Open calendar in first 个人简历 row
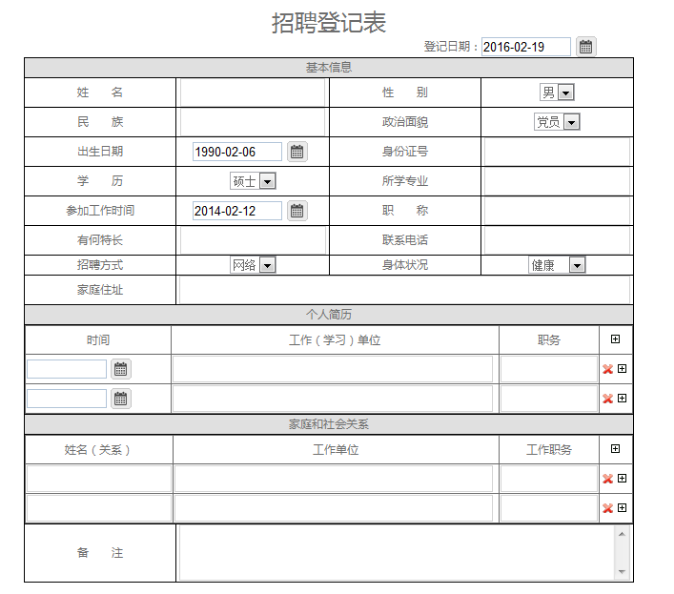The width and height of the screenshot is (674, 594). pos(121,369)
